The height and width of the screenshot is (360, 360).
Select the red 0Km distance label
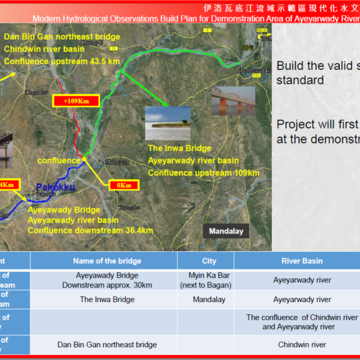pos(124,185)
